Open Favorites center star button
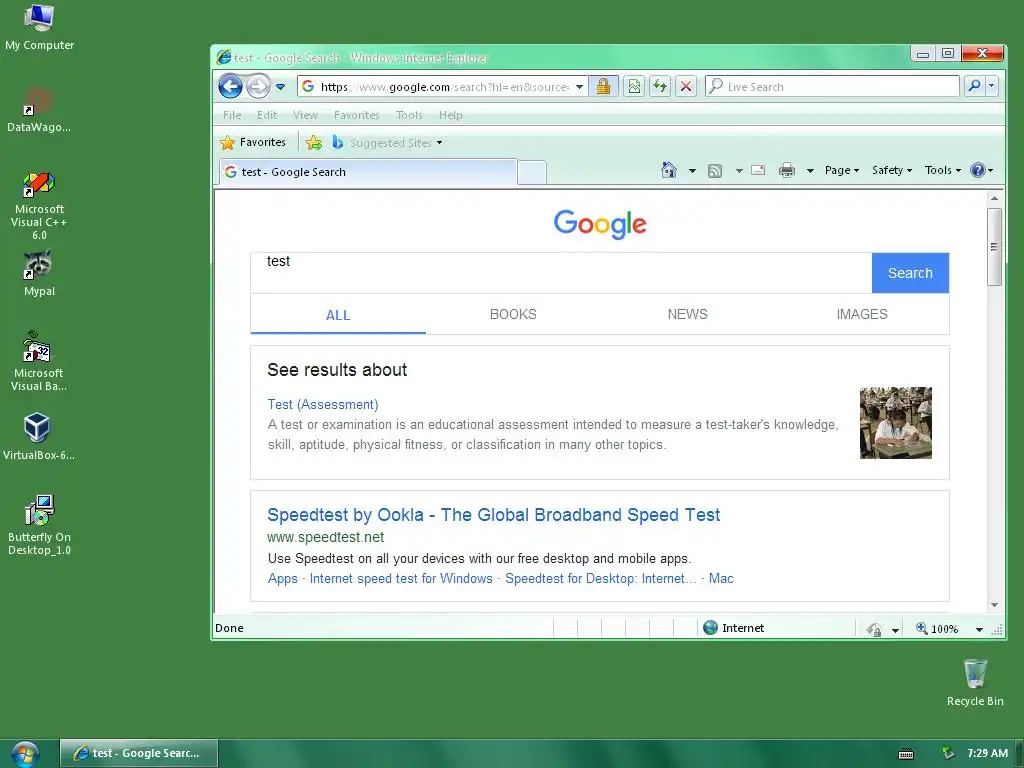The image size is (1024, 768). pyautogui.click(x=253, y=142)
